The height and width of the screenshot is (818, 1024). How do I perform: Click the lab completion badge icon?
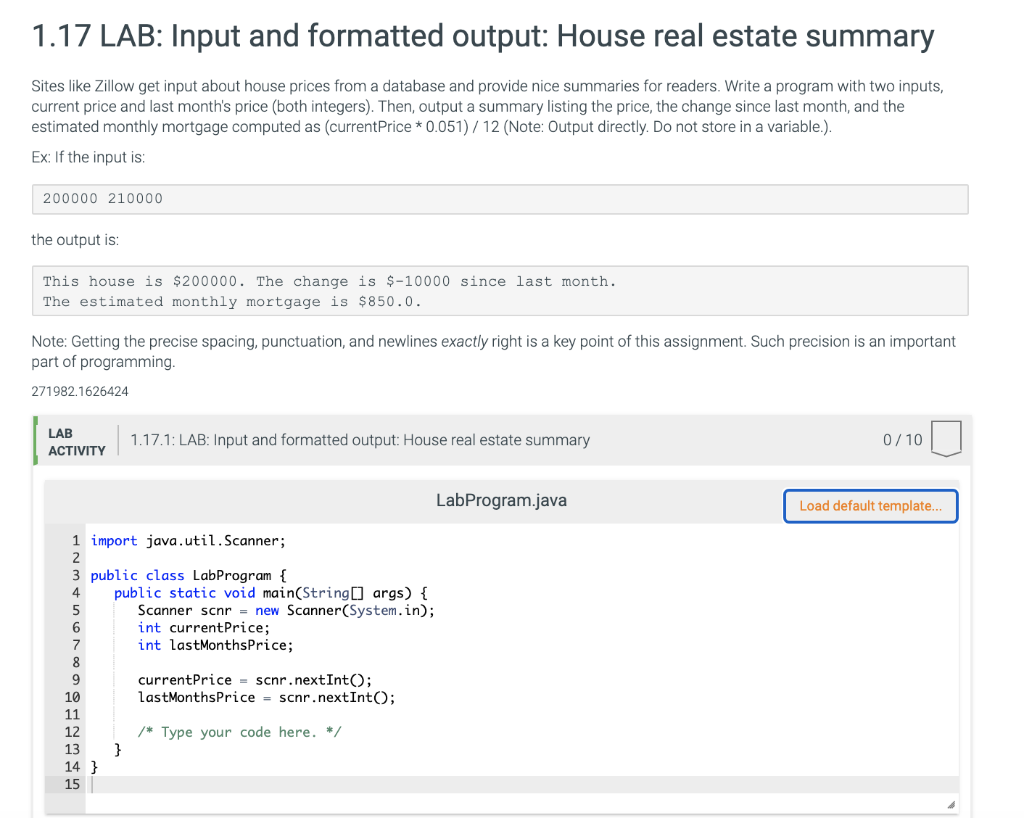pos(946,439)
